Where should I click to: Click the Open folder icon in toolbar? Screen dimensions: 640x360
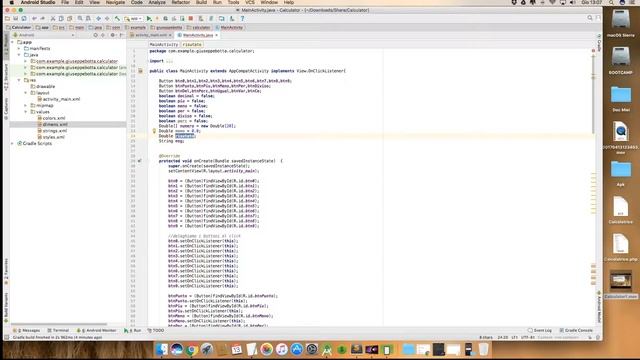(x=7, y=18)
